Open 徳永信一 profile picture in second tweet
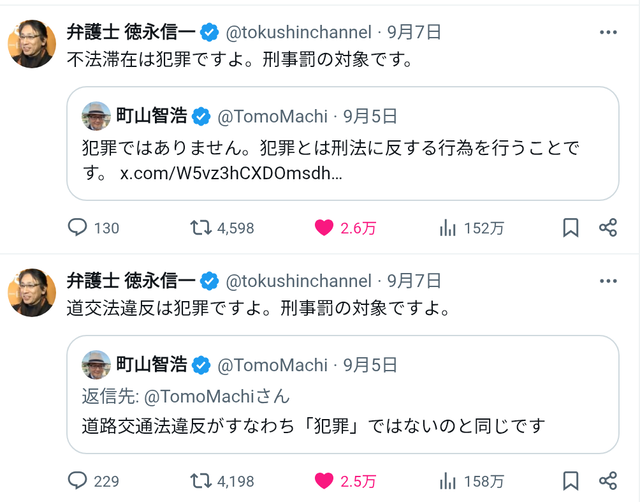This screenshot has width=640, height=502. pyautogui.click(x=32, y=293)
